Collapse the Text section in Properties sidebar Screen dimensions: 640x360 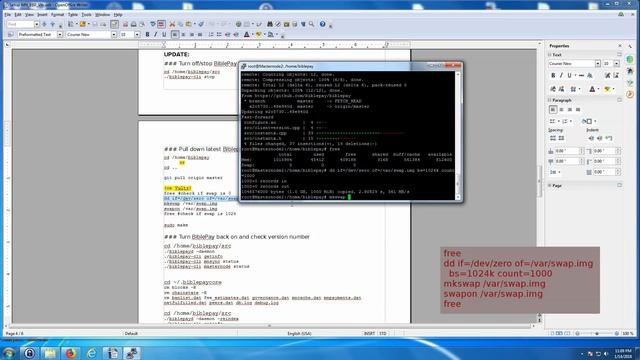(549, 55)
